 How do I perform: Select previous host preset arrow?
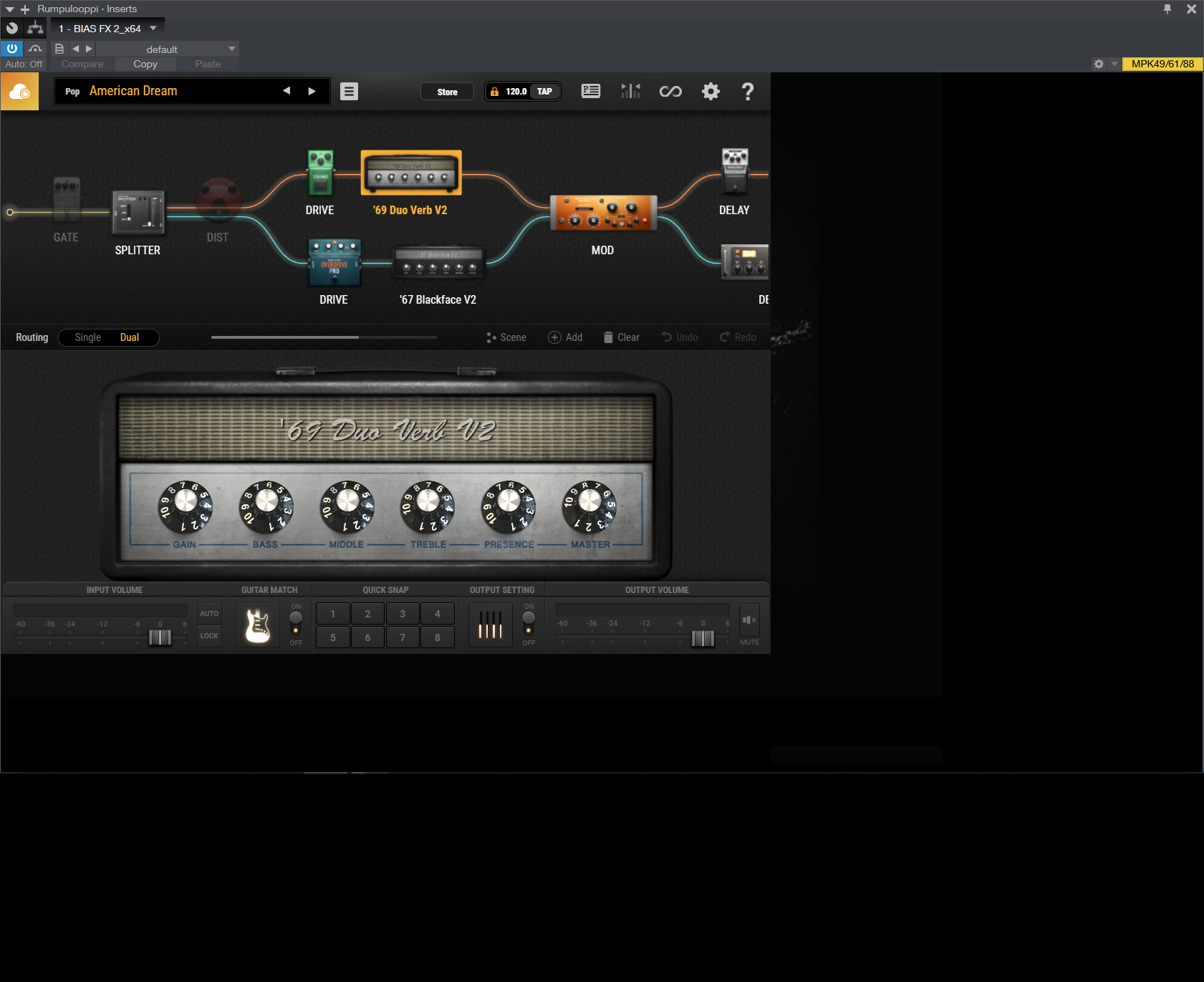coord(76,49)
